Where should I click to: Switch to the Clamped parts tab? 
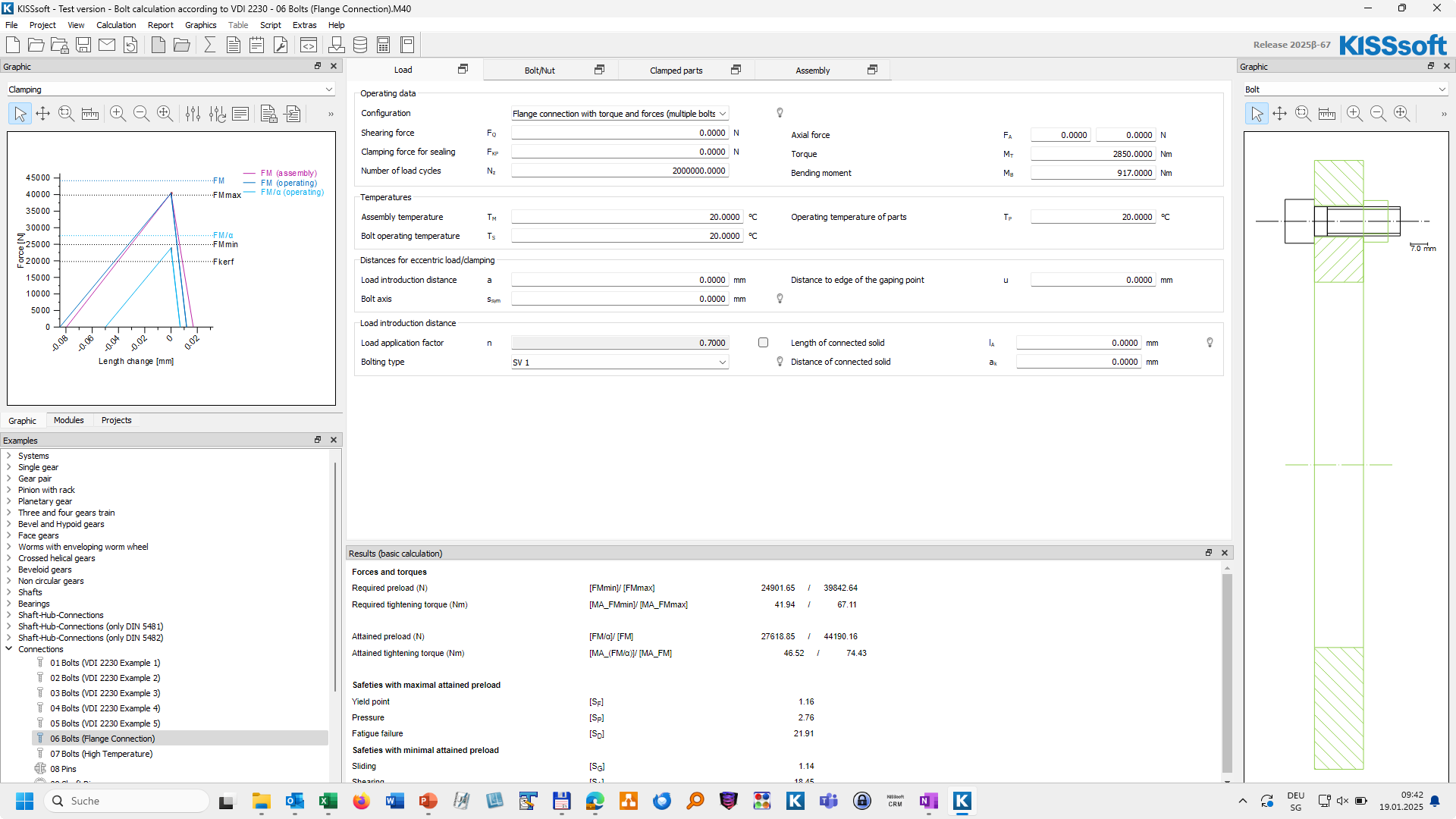tap(676, 71)
